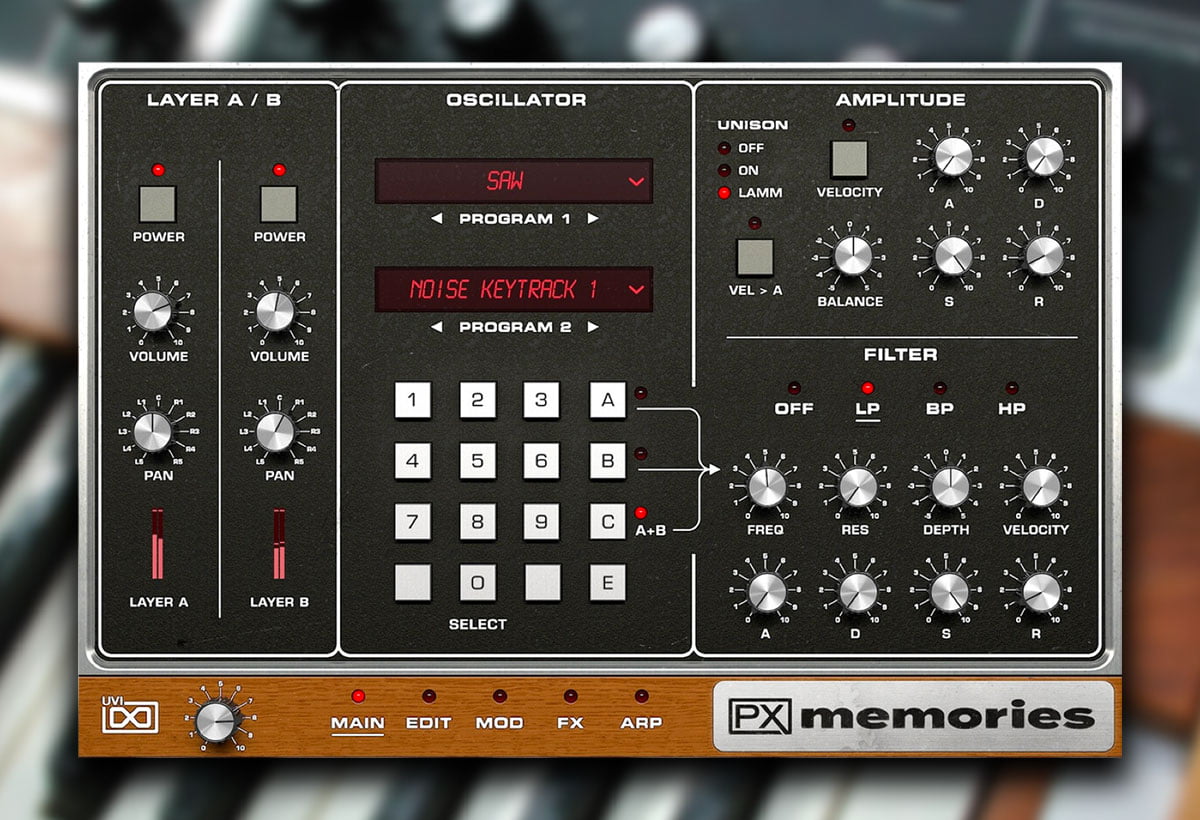Image resolution: width=1200 pixels, height=820 pixels.
Task: Select the C keypad button for A+B routing
Action: click(607, 522)
